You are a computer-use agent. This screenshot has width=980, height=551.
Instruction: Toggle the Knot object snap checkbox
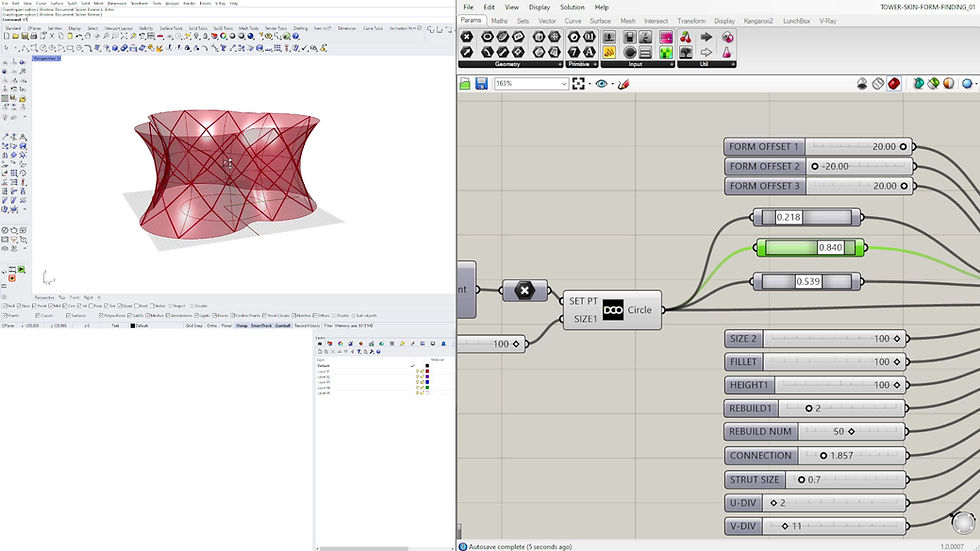tap(142, 306)
